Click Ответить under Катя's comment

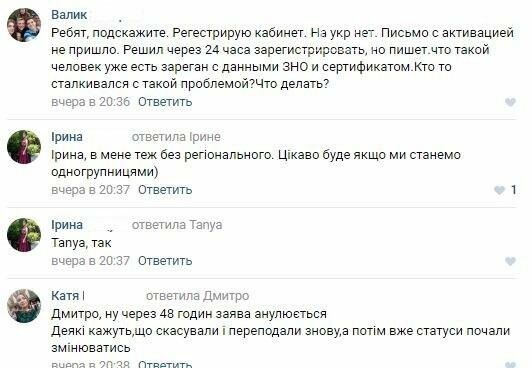pyautogui.click(x=165, y=365)
